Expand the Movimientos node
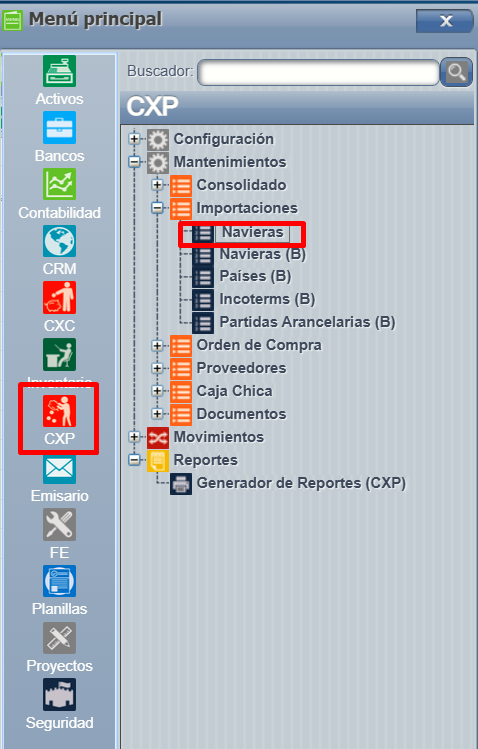Viewport: 478px width, 749px height. (135, 437)
